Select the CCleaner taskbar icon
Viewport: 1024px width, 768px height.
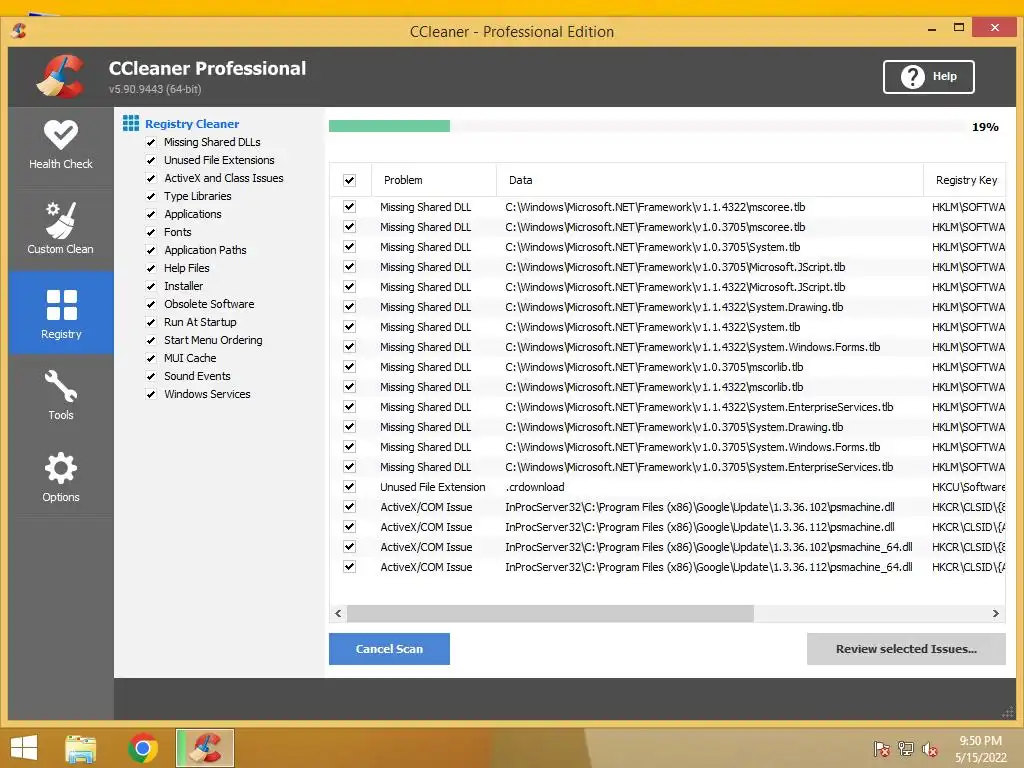pos(205,748)
